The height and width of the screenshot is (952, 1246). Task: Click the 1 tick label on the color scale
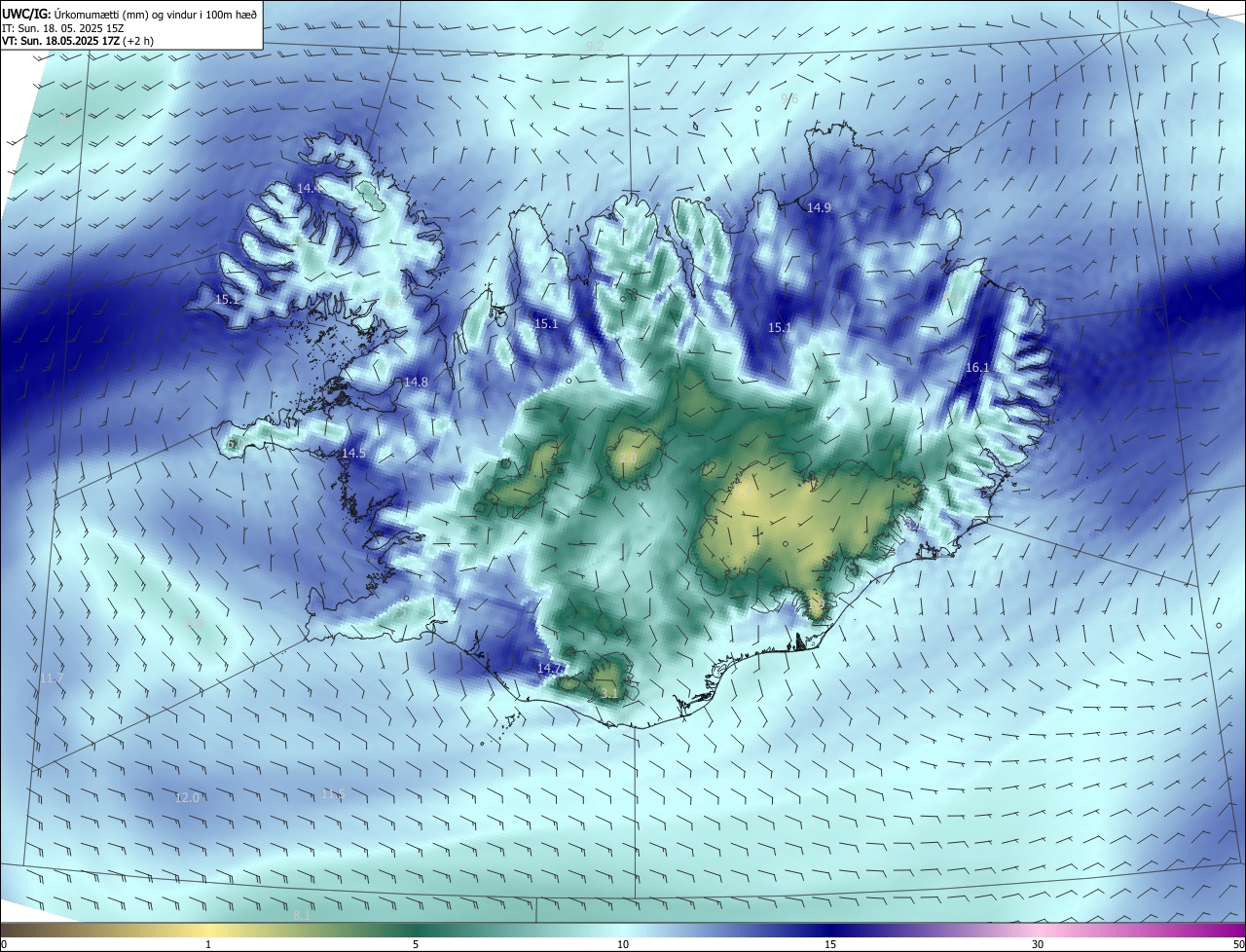(208, 944)
